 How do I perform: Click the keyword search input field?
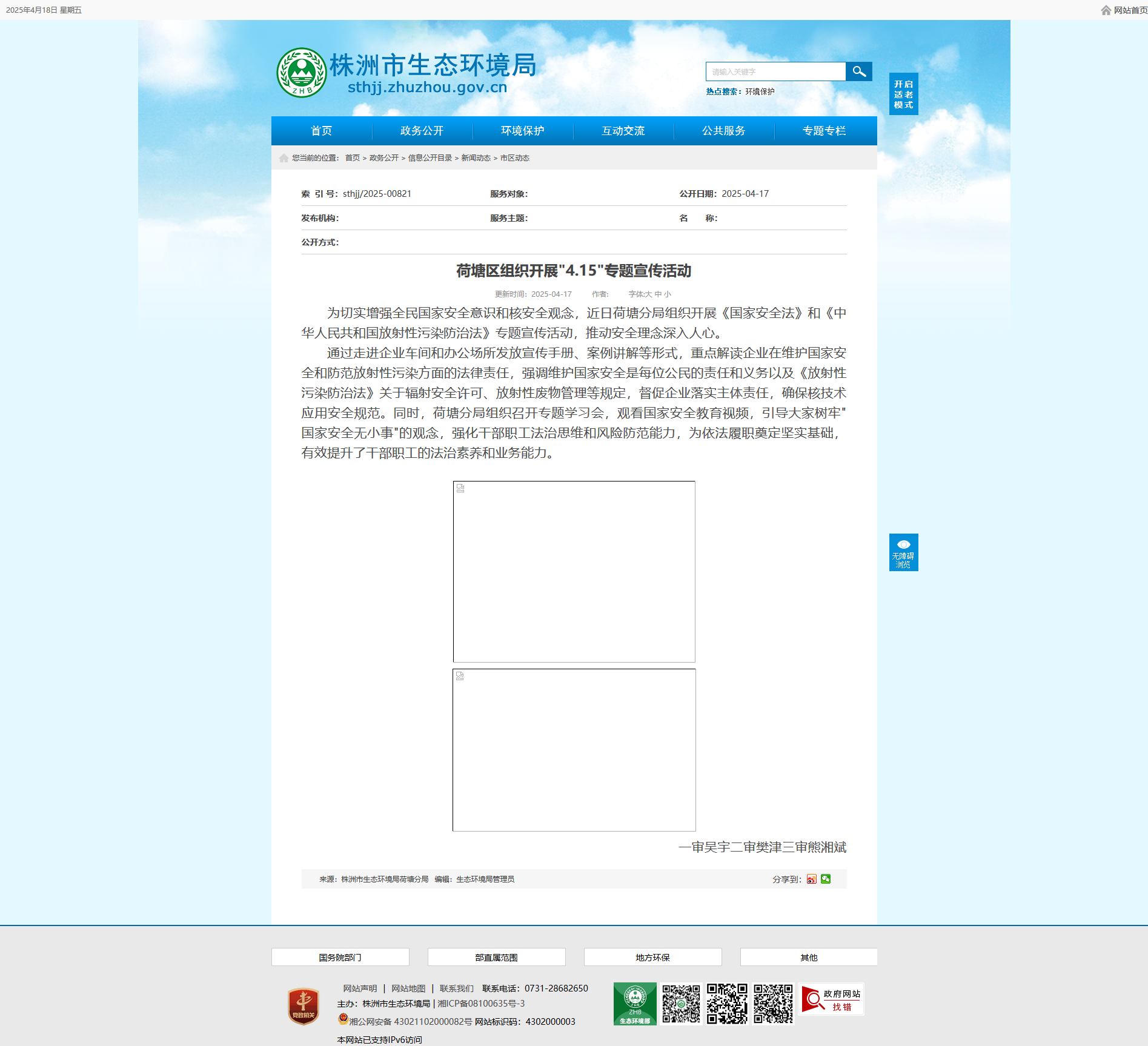[x=775, y=71]
